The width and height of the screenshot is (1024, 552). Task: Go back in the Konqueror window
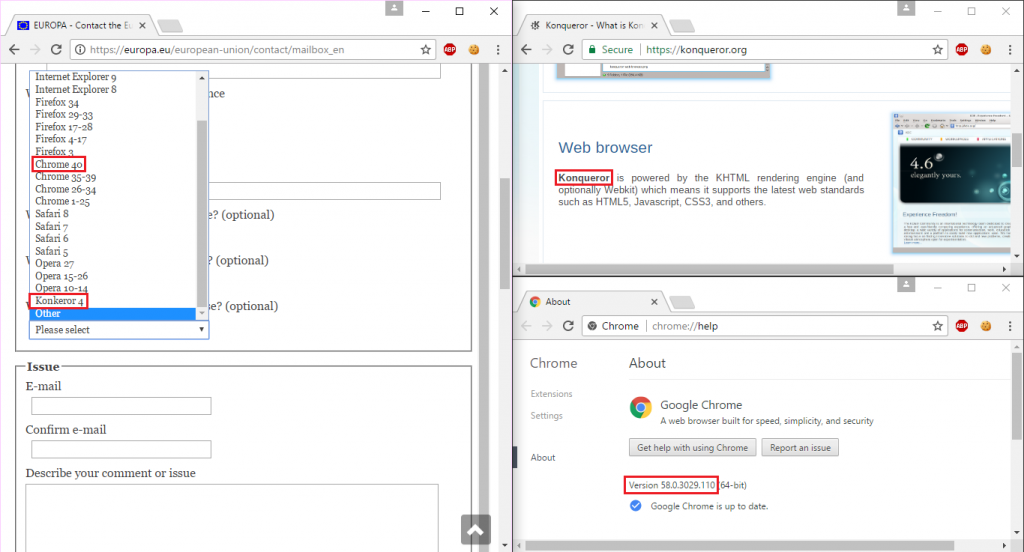526,48
